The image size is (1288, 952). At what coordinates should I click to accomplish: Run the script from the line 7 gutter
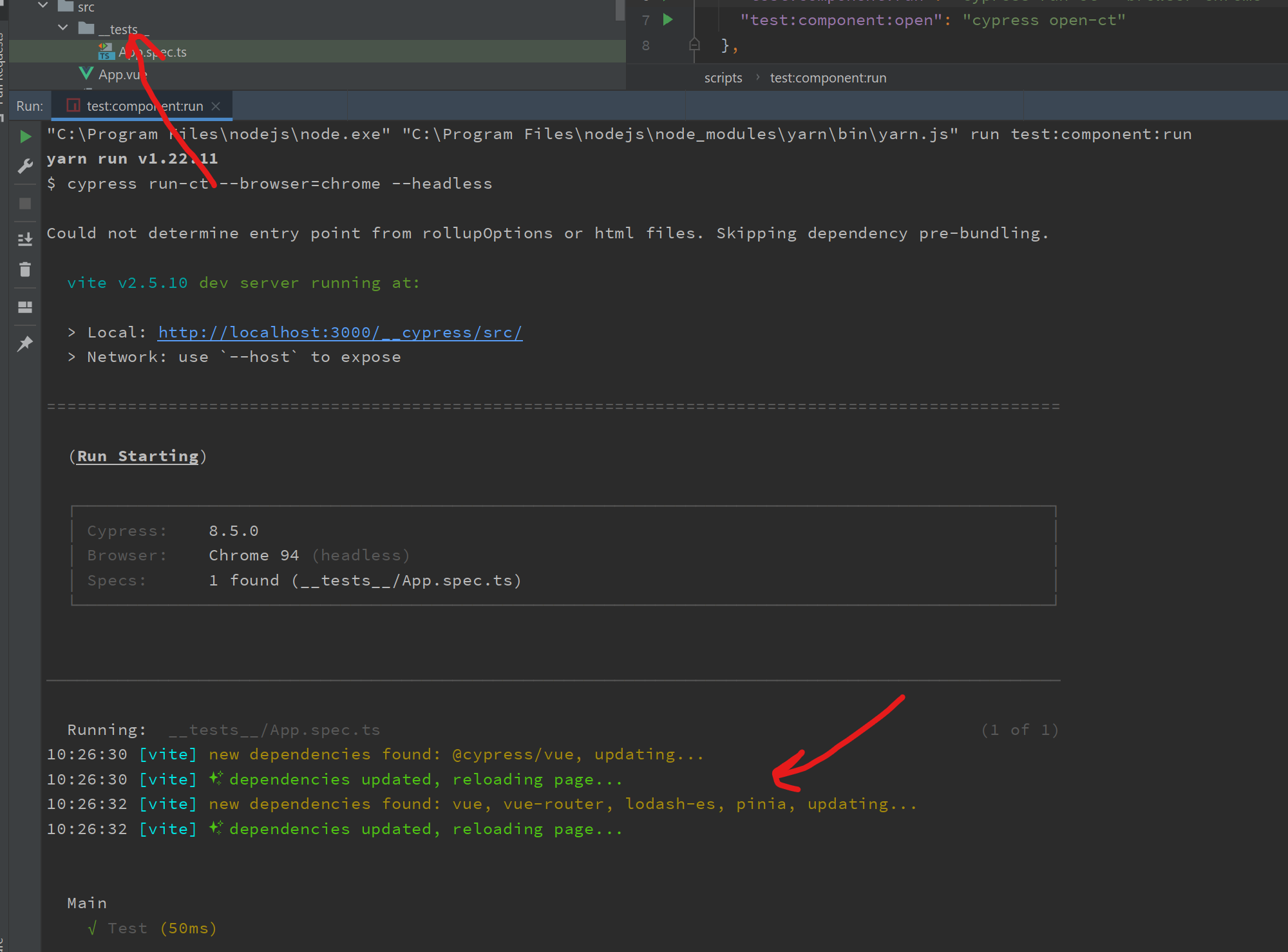(667, 20)
